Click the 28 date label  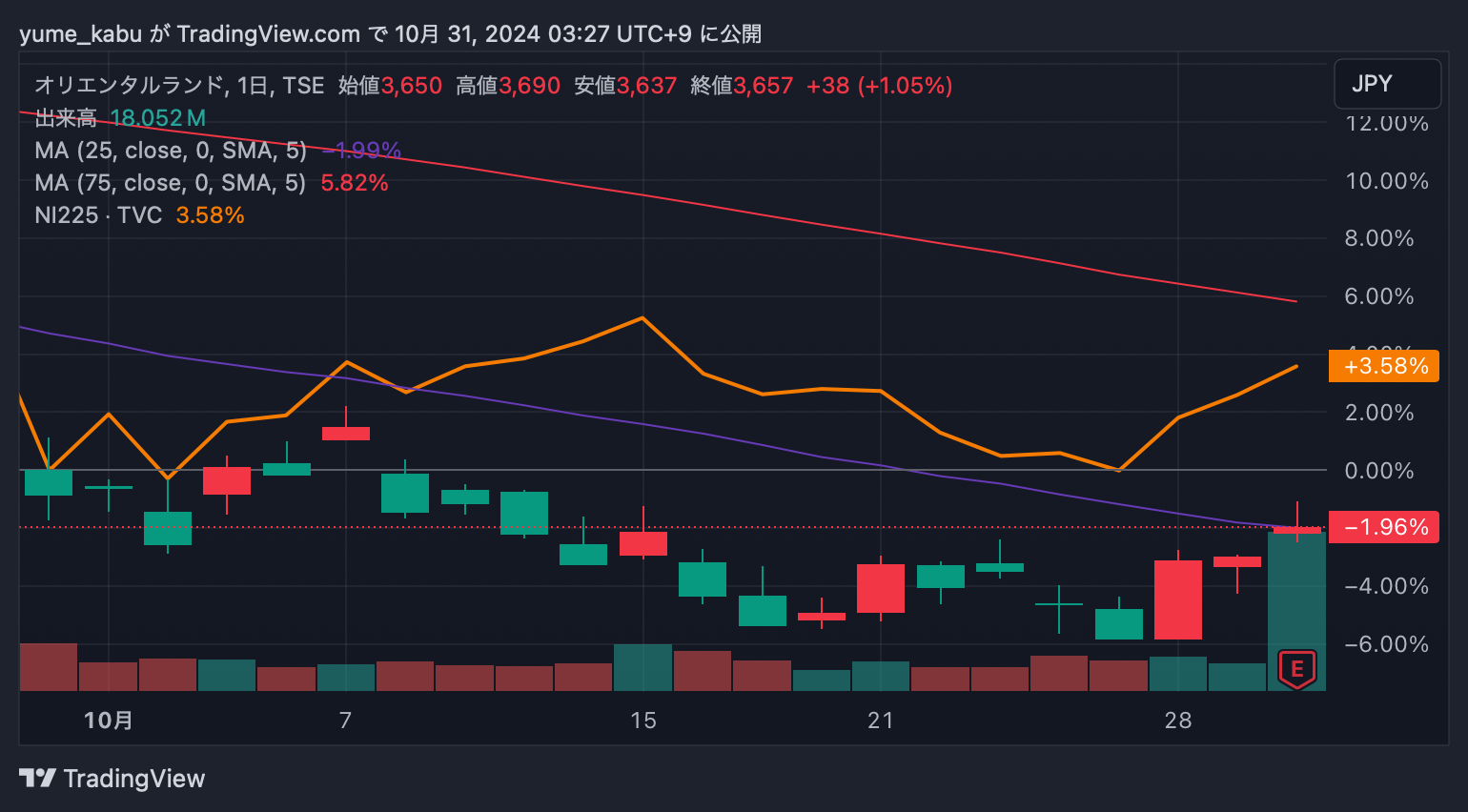pyautogui.click(x=1178, y=721)
